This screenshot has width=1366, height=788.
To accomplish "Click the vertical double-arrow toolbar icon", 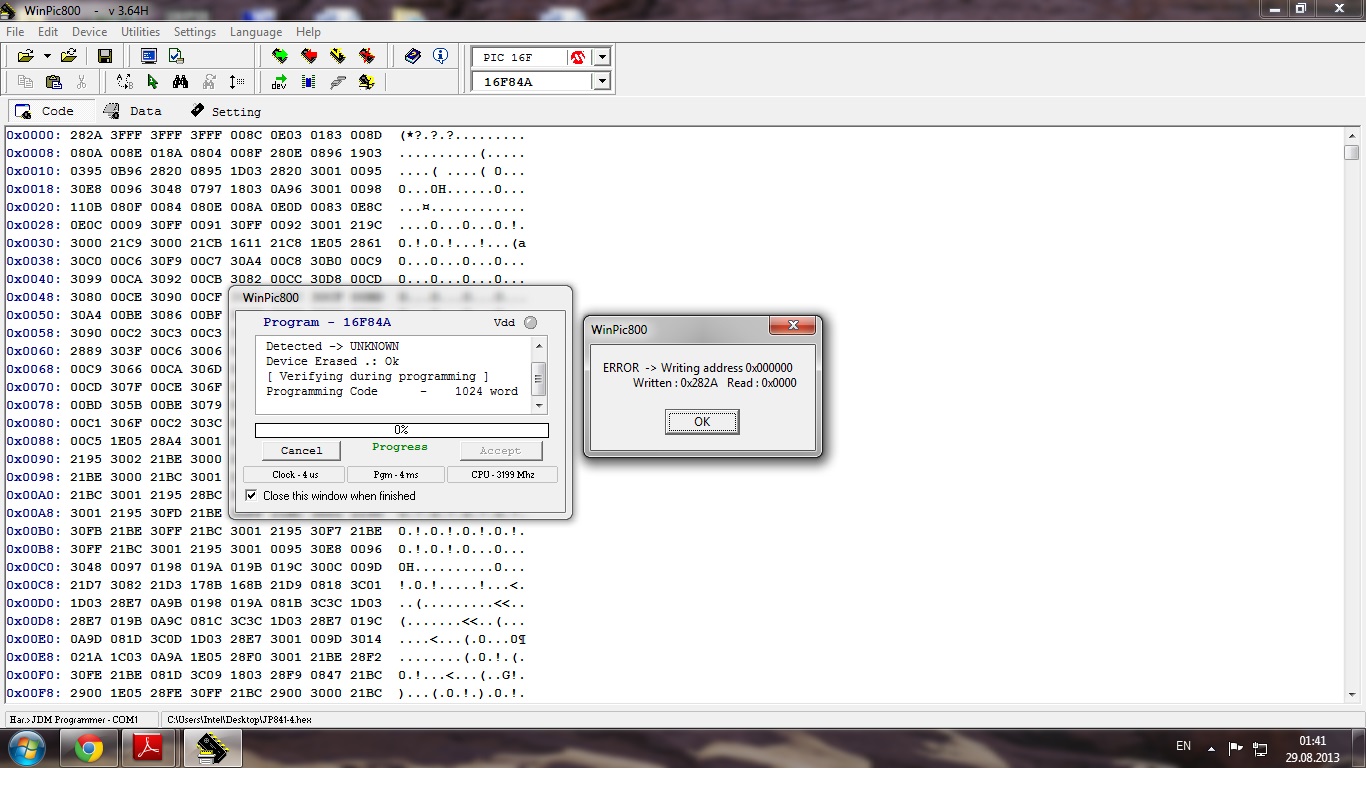I will coord(237,82).
